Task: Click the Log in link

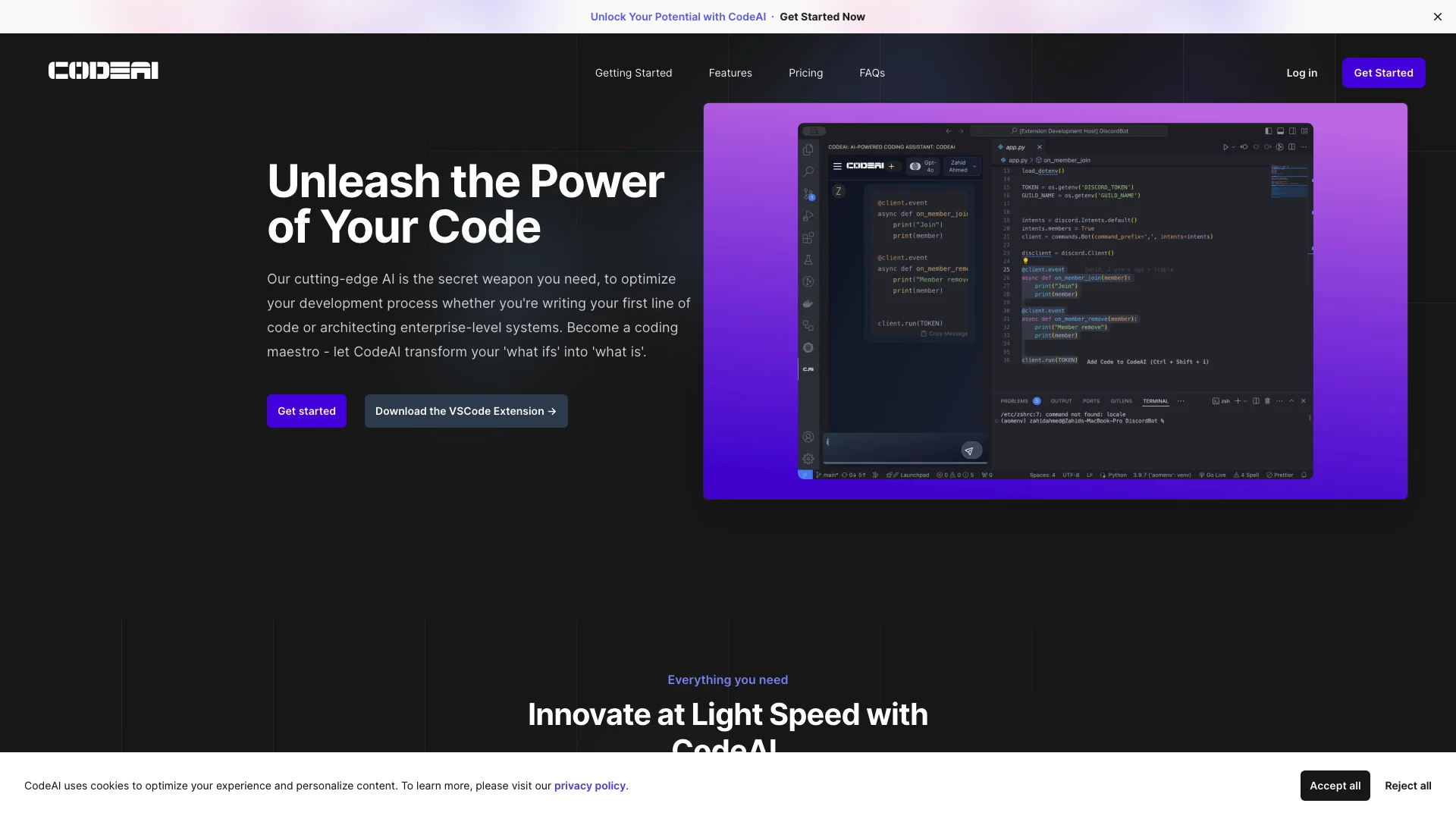Action: pyautogui.click(x=1301, y=73)
